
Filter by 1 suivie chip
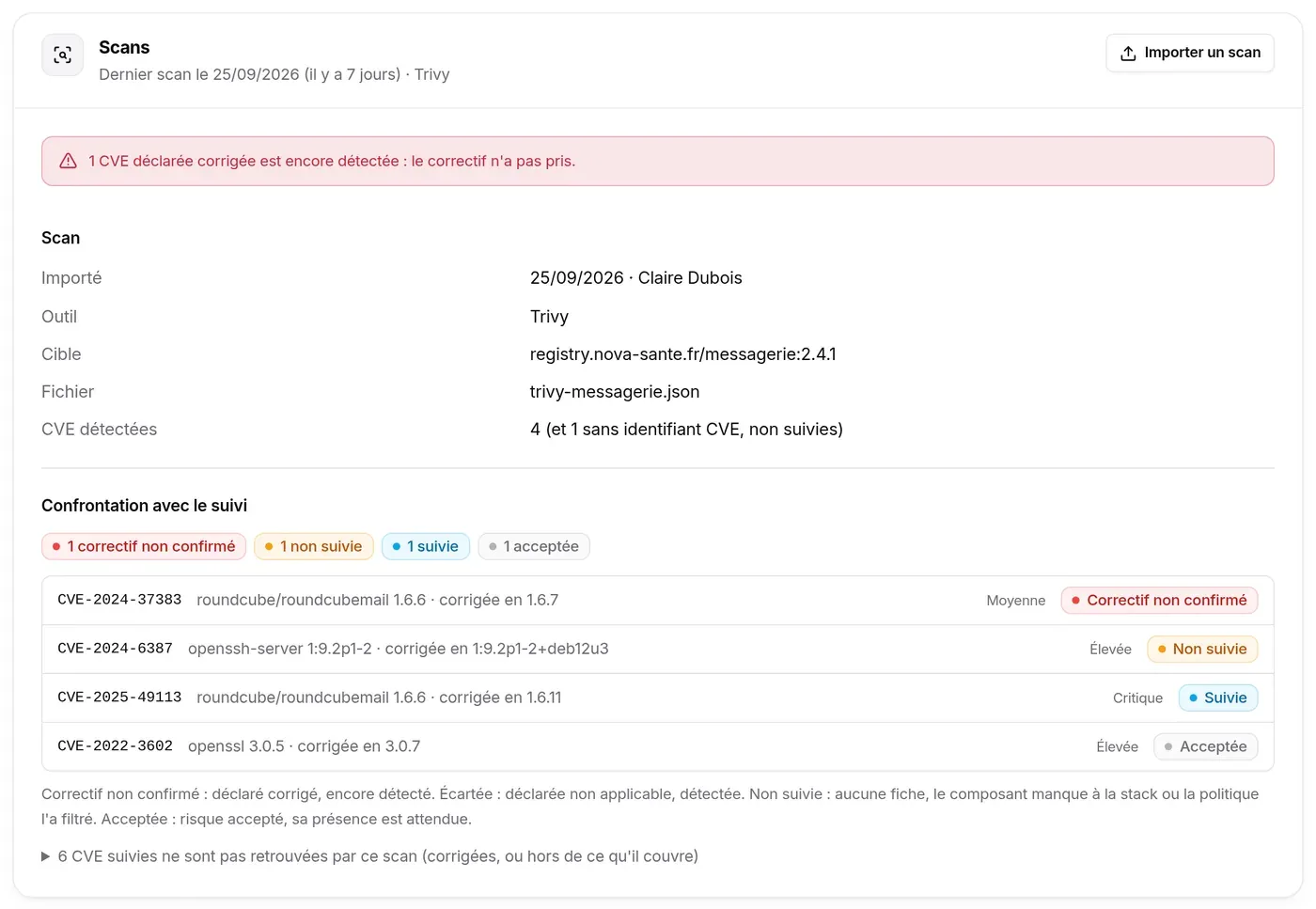pos(426,546)
